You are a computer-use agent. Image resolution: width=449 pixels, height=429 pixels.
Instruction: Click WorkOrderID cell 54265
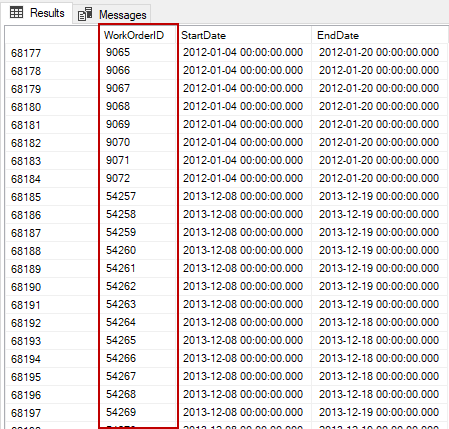(x=137, y=340)
